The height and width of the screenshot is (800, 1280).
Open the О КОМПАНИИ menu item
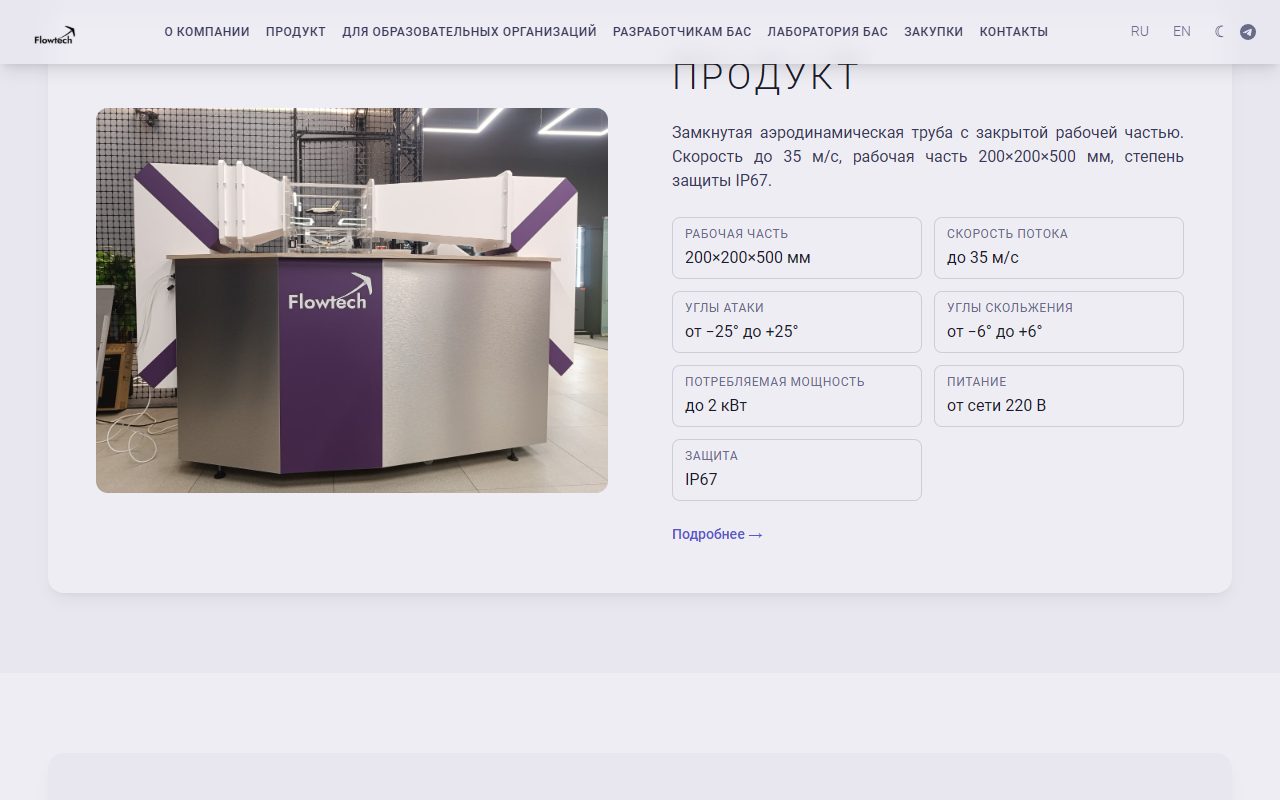point(207,31)
